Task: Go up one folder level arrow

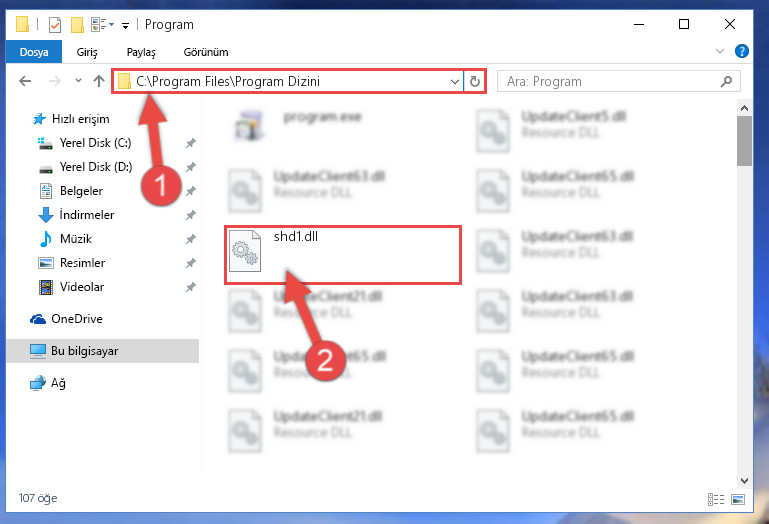Action: pos(99,81)
